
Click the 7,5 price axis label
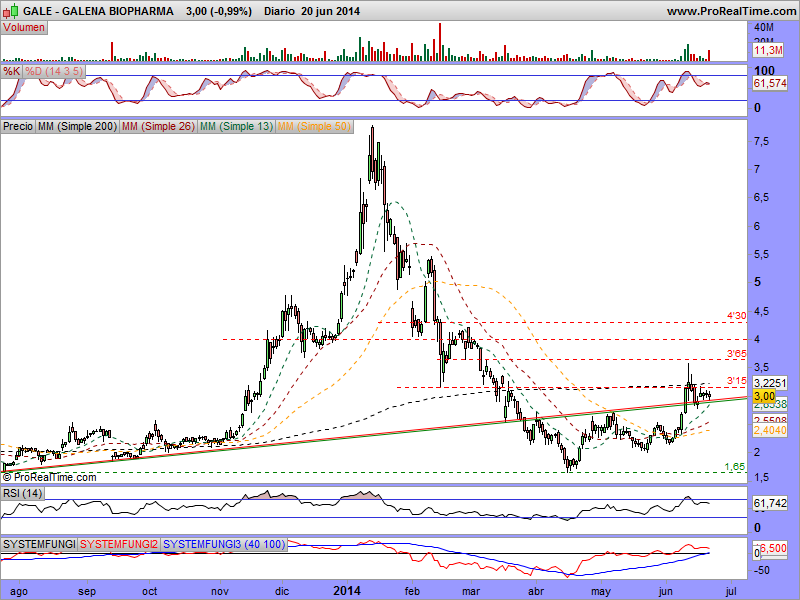[x=762, y=141]
